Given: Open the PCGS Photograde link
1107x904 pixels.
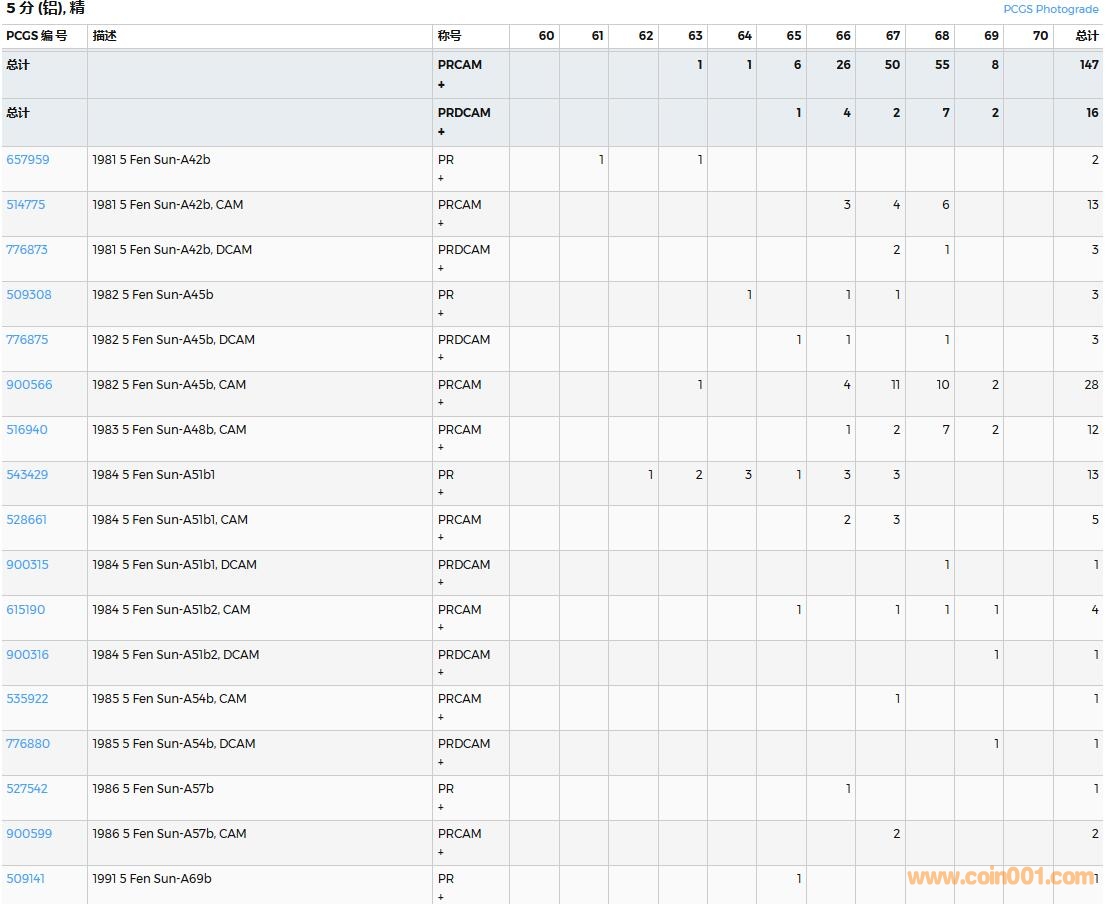Looking at the screenshot, I should coord(1050,9).
